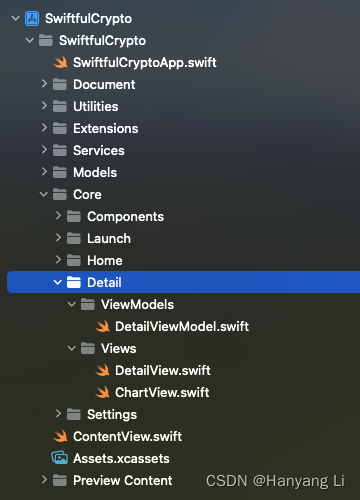Click the Swift icon beside SwiftfulCryptoApp.swift
This screenshot has height=500, width=360.
click(x=60, y=62)
